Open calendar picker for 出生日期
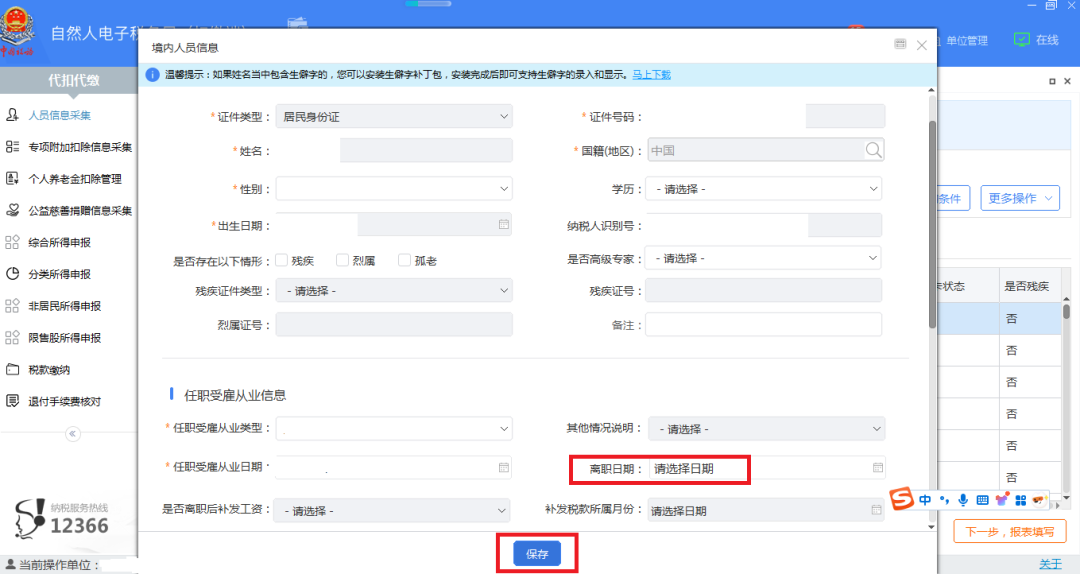The image size is (1080, 574). click(504, 225)
